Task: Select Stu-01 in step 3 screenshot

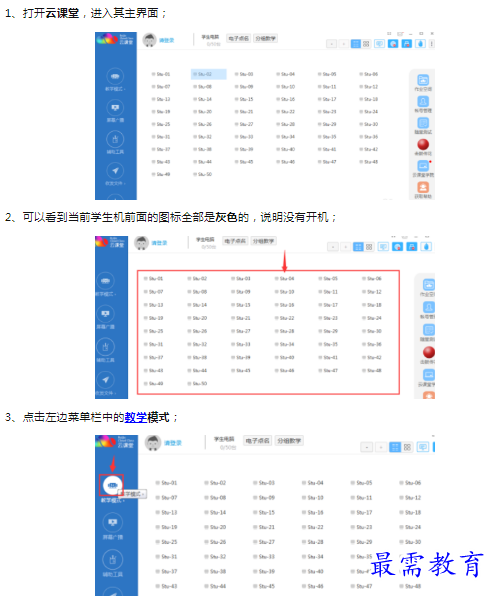Action: (167, 483)
